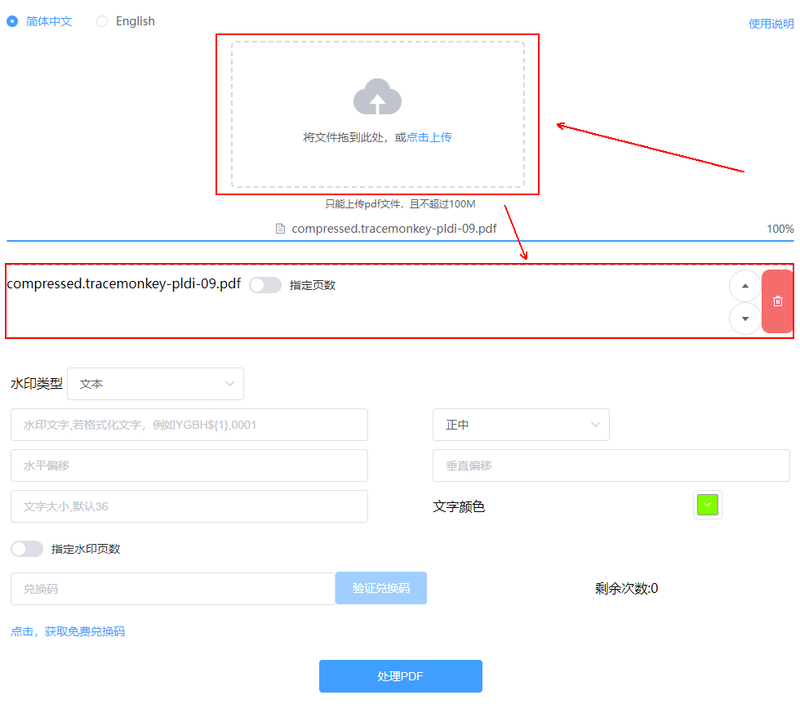The image size is (800, 713).
Task: Click the file icon beside uploaded PDF name
Action: point(280,229)
